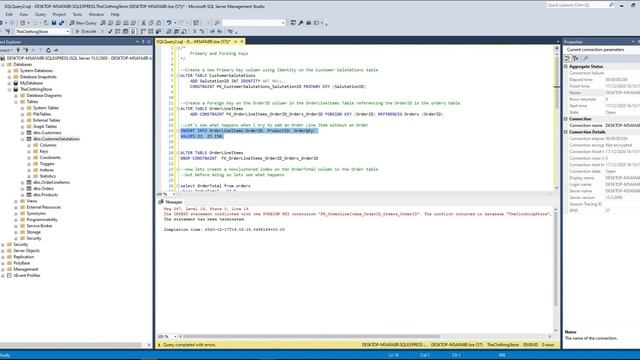The image size is (640, 360).
Task: Close the SQLQuery2.sql tab
Action: point(242,42)
